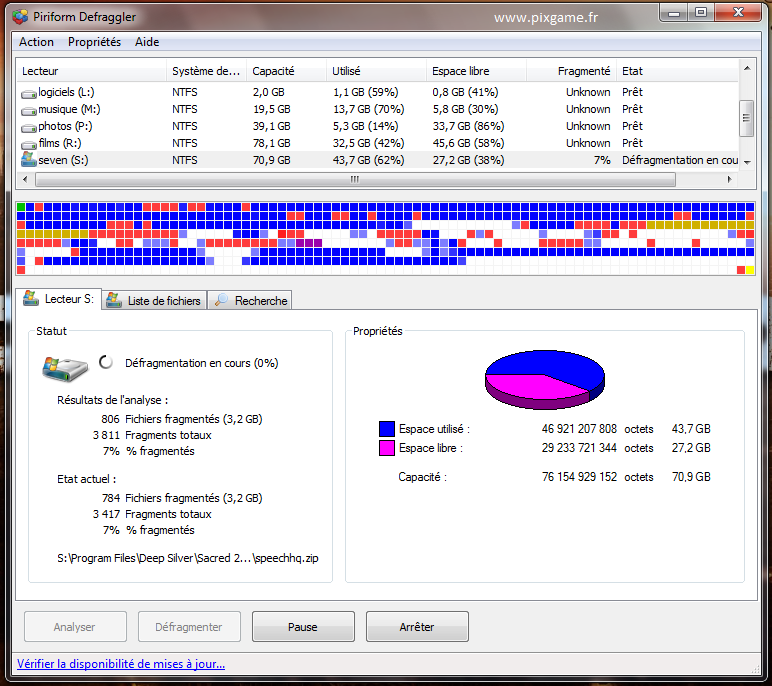Open Vérifier la disponibilité de mises à jour link
Viewport: 772px width, 686px height.
click(x=121, y=664)
